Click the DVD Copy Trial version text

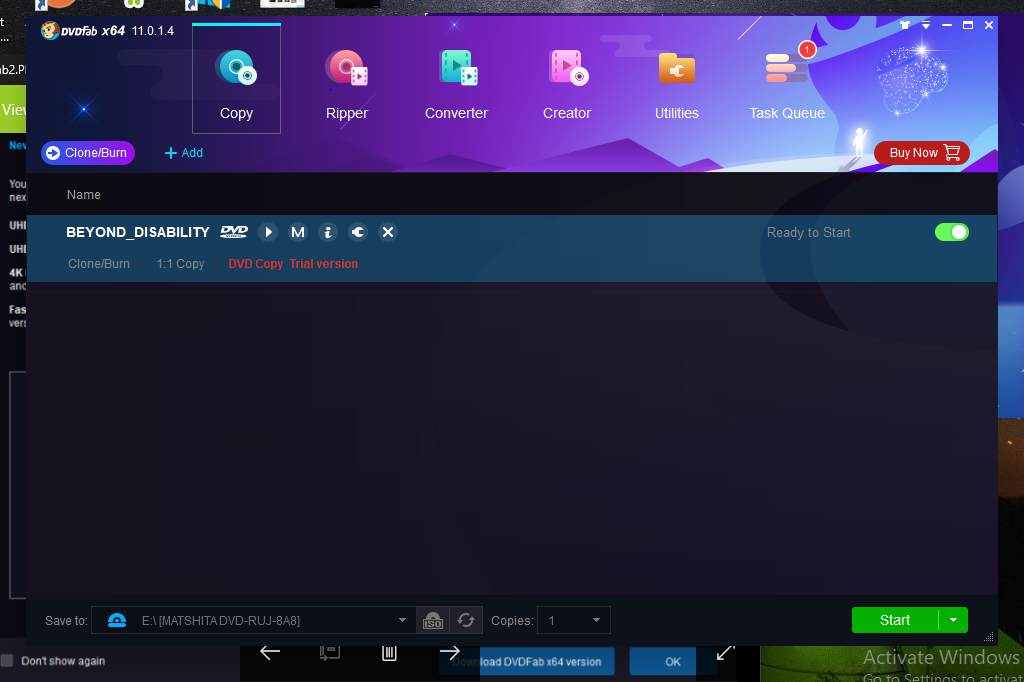(293, 264)
